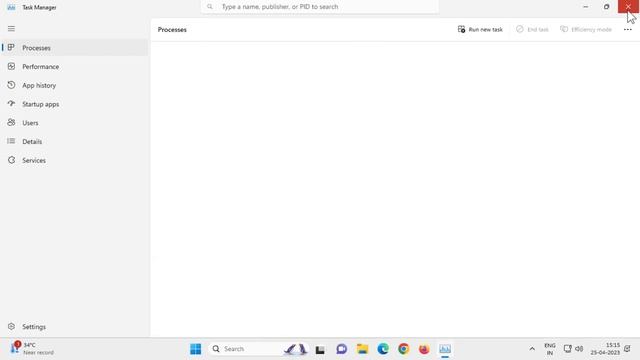Image resolution: width=640 pixels, height=360 pixels.
Task: Switch to the Services page
Action: coord(75,160)
